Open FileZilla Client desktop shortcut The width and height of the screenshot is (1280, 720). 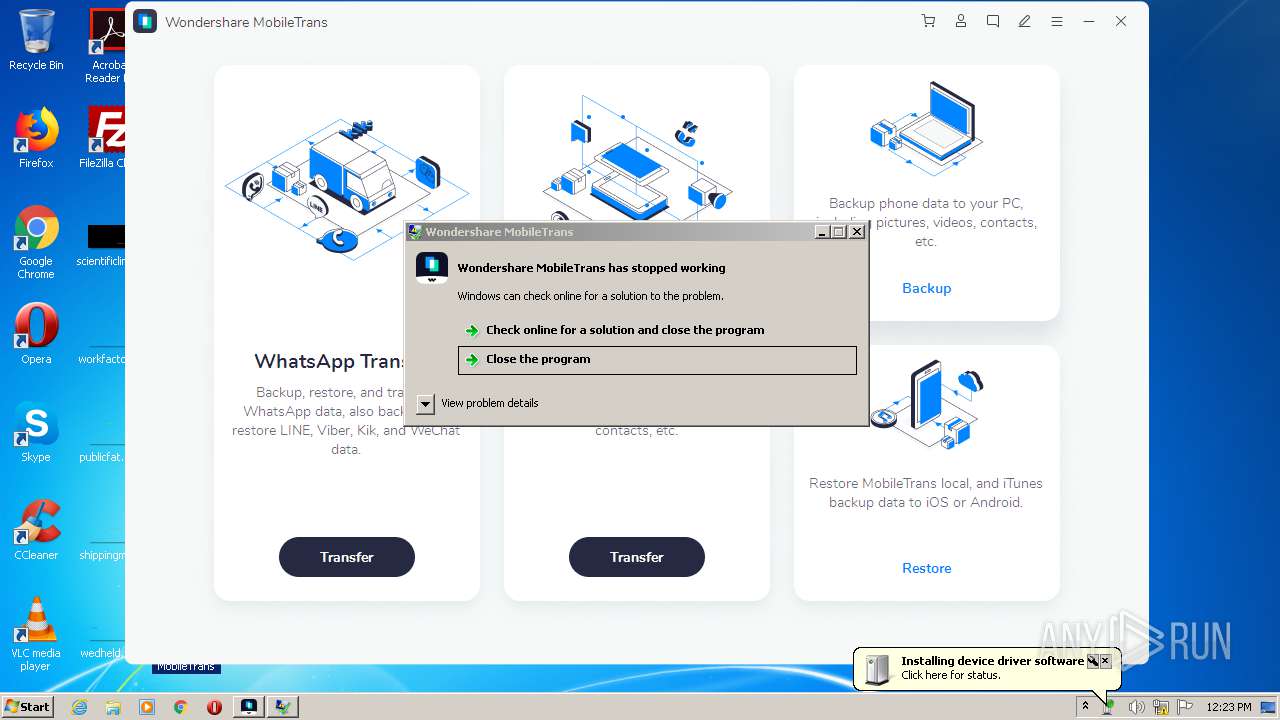(104, 138)
